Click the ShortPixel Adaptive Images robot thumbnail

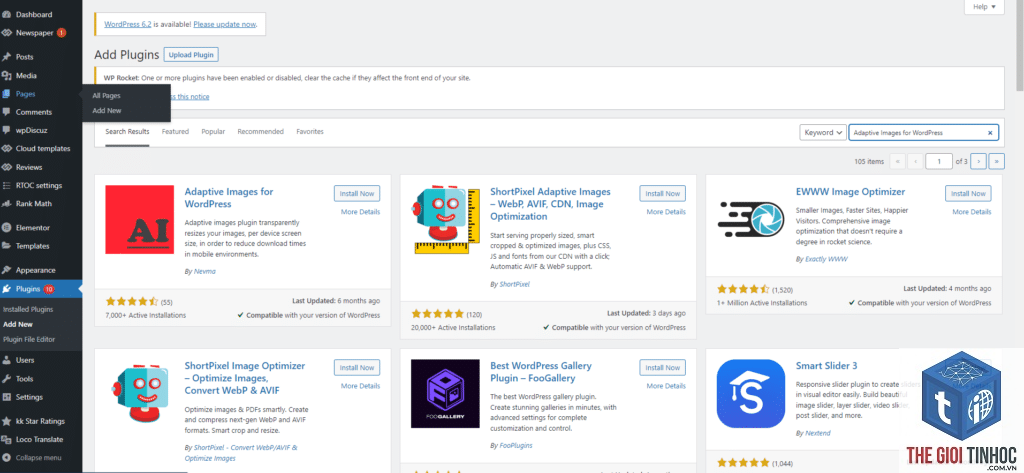445,220
